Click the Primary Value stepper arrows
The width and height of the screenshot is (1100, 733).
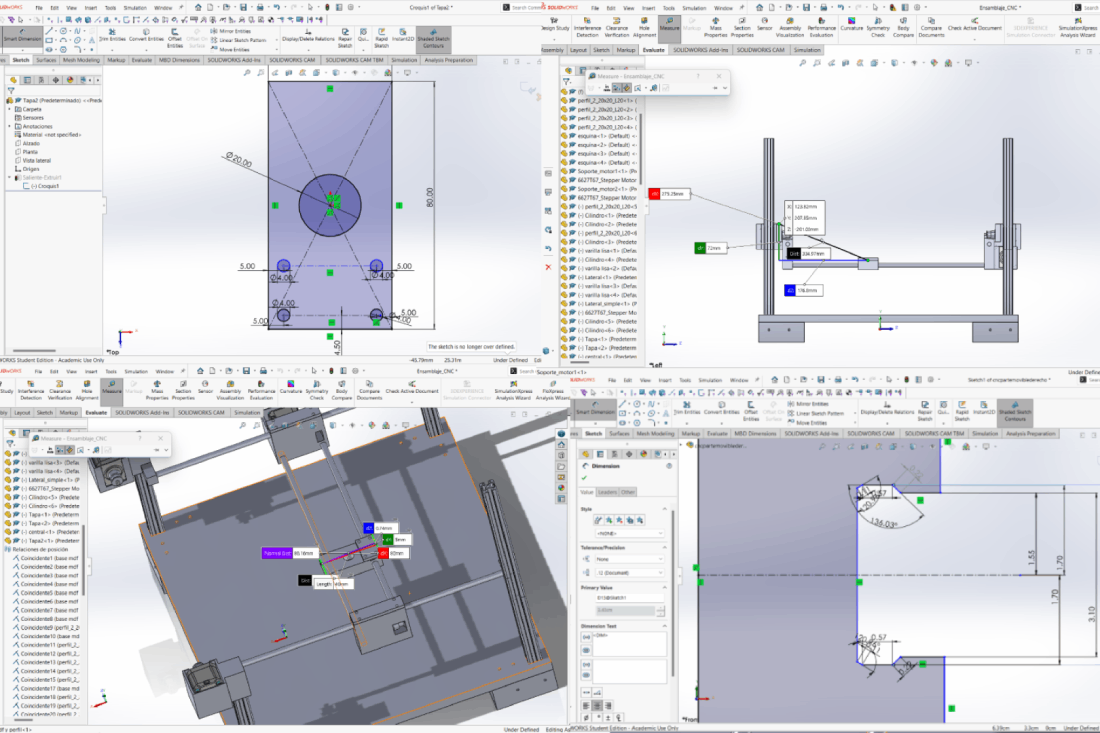(x=660, y=610)
